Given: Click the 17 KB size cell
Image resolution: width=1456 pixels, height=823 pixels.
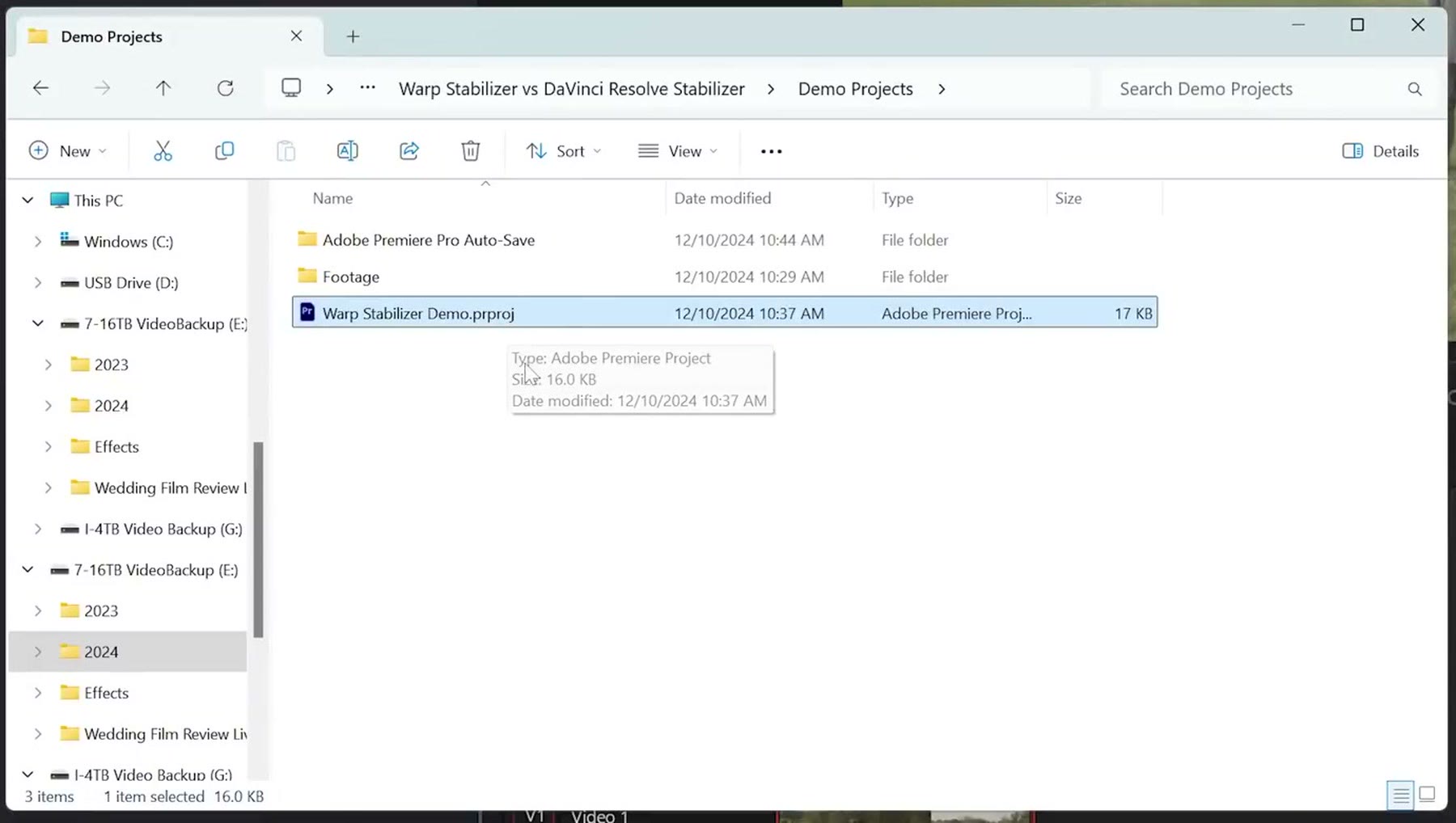Looking at the screenshot, I should pos(1133,314).
